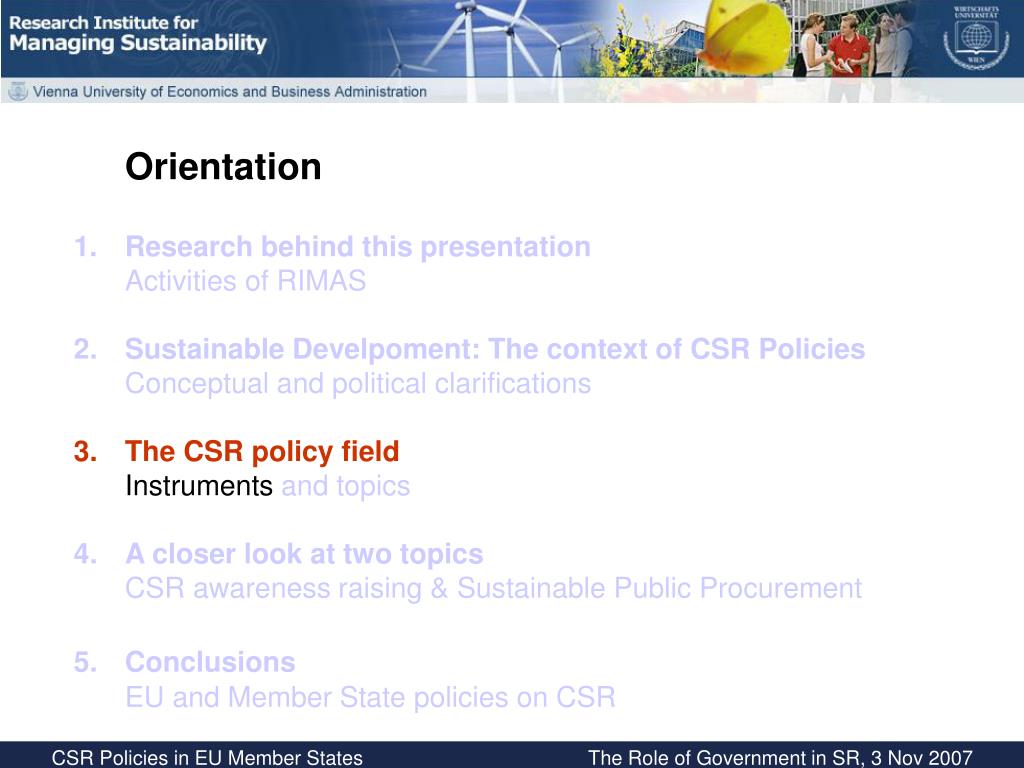
Task: Click 'Activities of RIMAS' subtitle
Action: pos(246,281)
